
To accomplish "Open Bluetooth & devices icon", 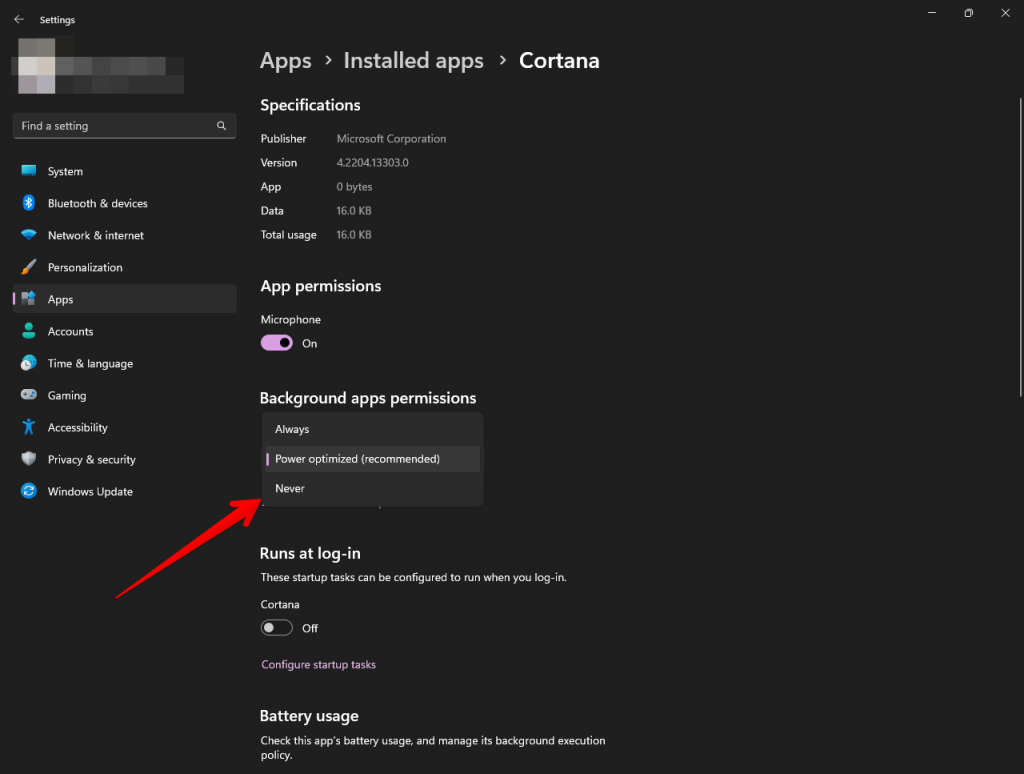I will tap(28, 203).
